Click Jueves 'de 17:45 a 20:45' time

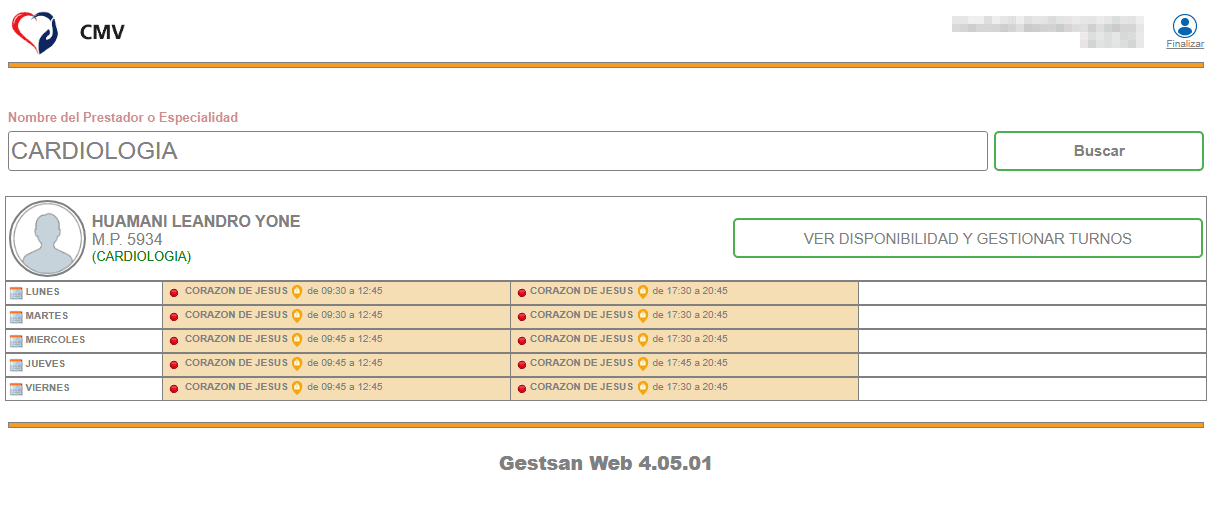coord(690,363)
